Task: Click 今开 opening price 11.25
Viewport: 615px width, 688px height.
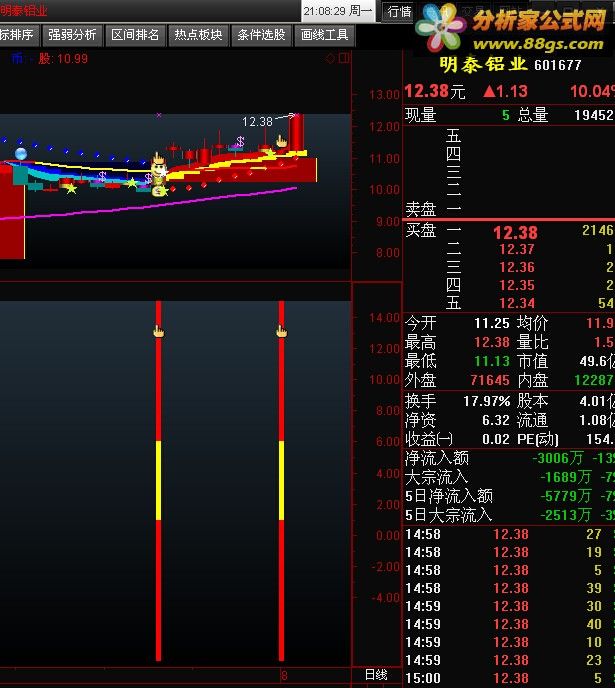Action: point(491,323)
